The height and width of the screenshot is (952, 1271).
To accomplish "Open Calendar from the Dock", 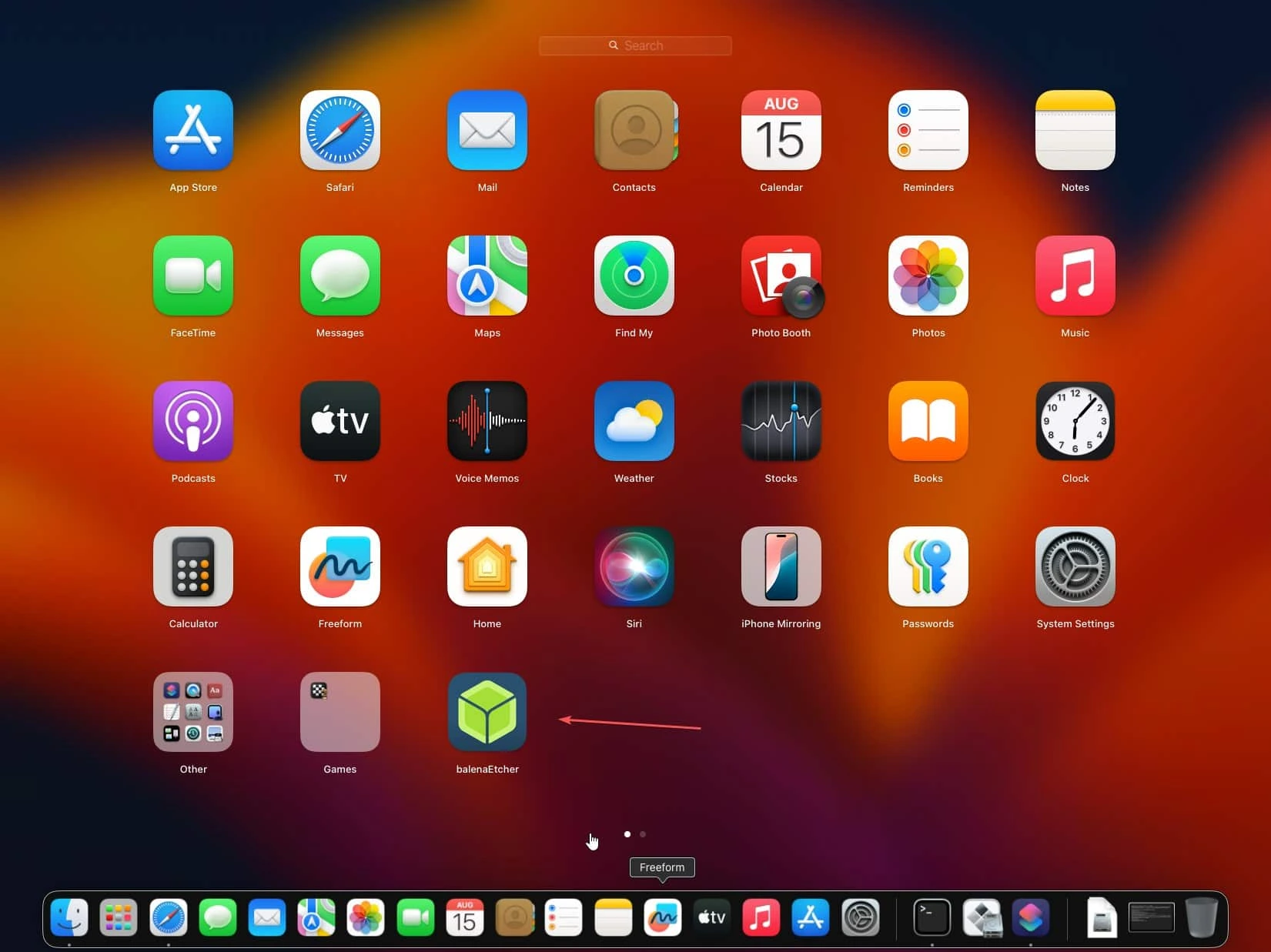I will pyautogui.click(x=465, y=917).
